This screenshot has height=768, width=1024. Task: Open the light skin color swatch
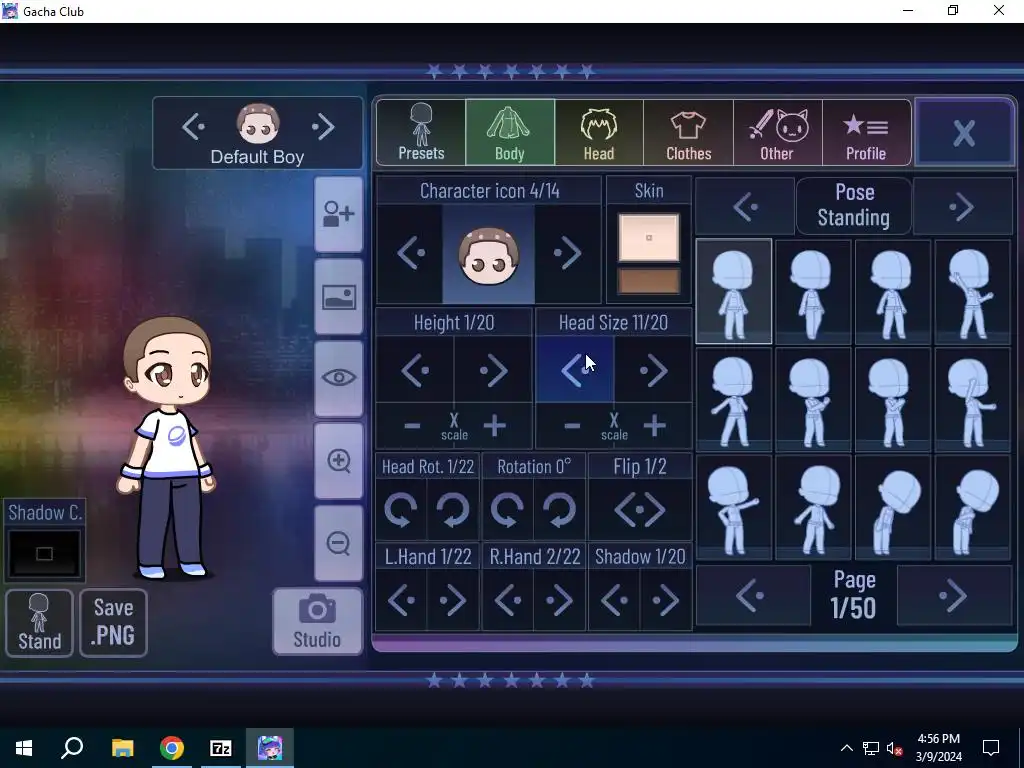click(648, 238)
